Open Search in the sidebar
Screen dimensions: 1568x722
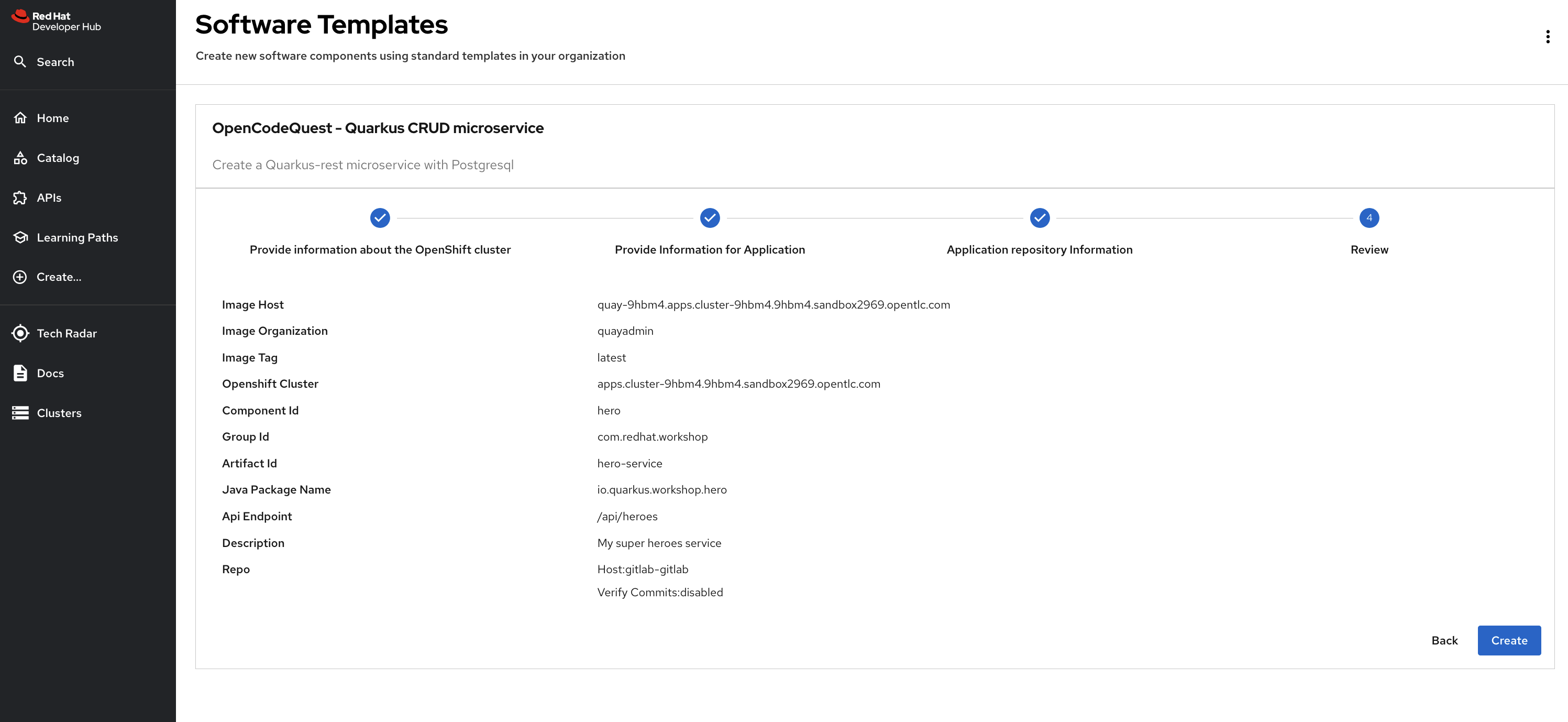click(87, 62)
